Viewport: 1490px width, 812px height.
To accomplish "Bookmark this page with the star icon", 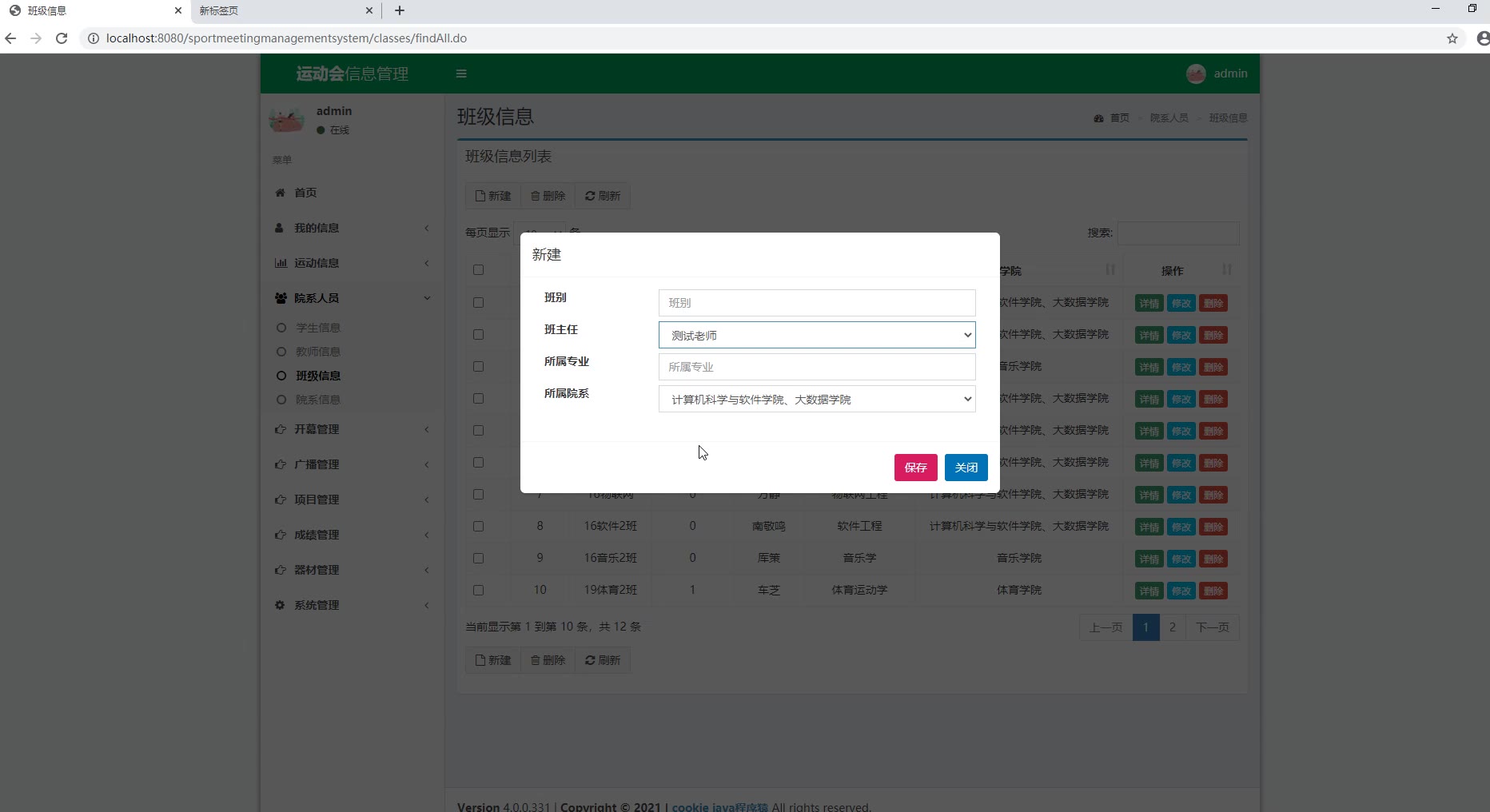I will (x=1452, y=38).
